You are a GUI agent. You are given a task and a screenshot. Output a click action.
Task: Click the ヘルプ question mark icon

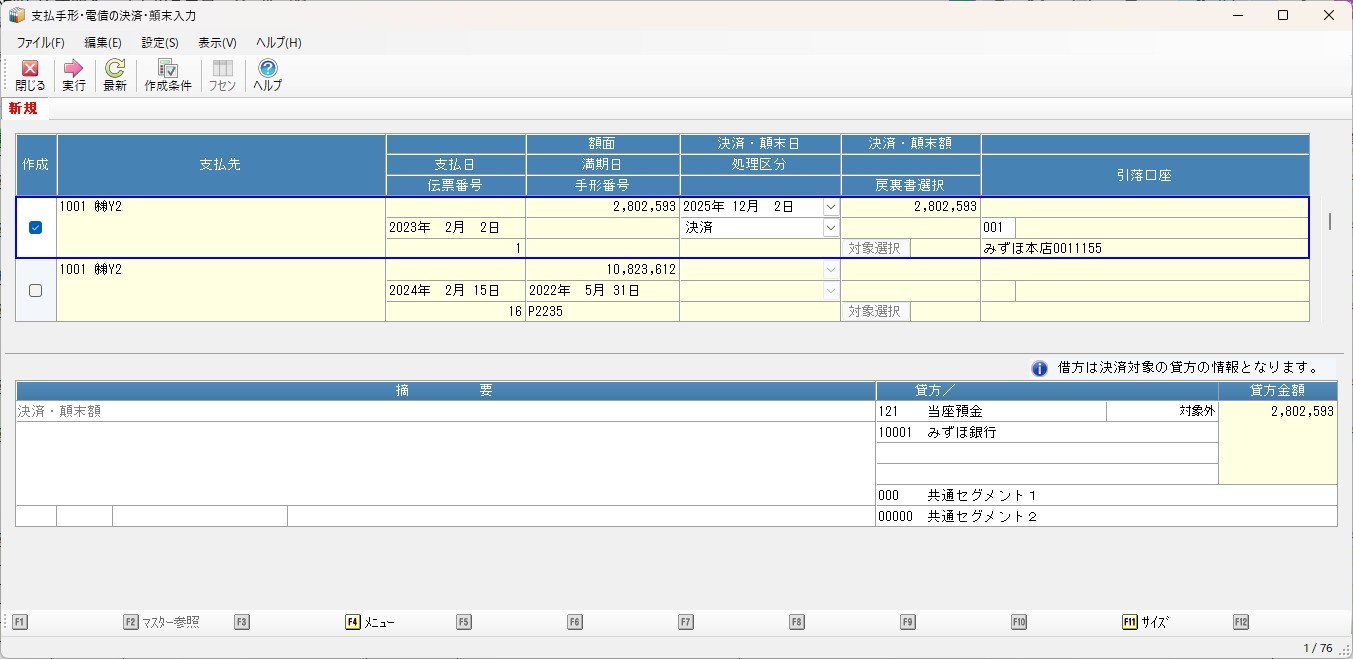click(x=267, y=69)
